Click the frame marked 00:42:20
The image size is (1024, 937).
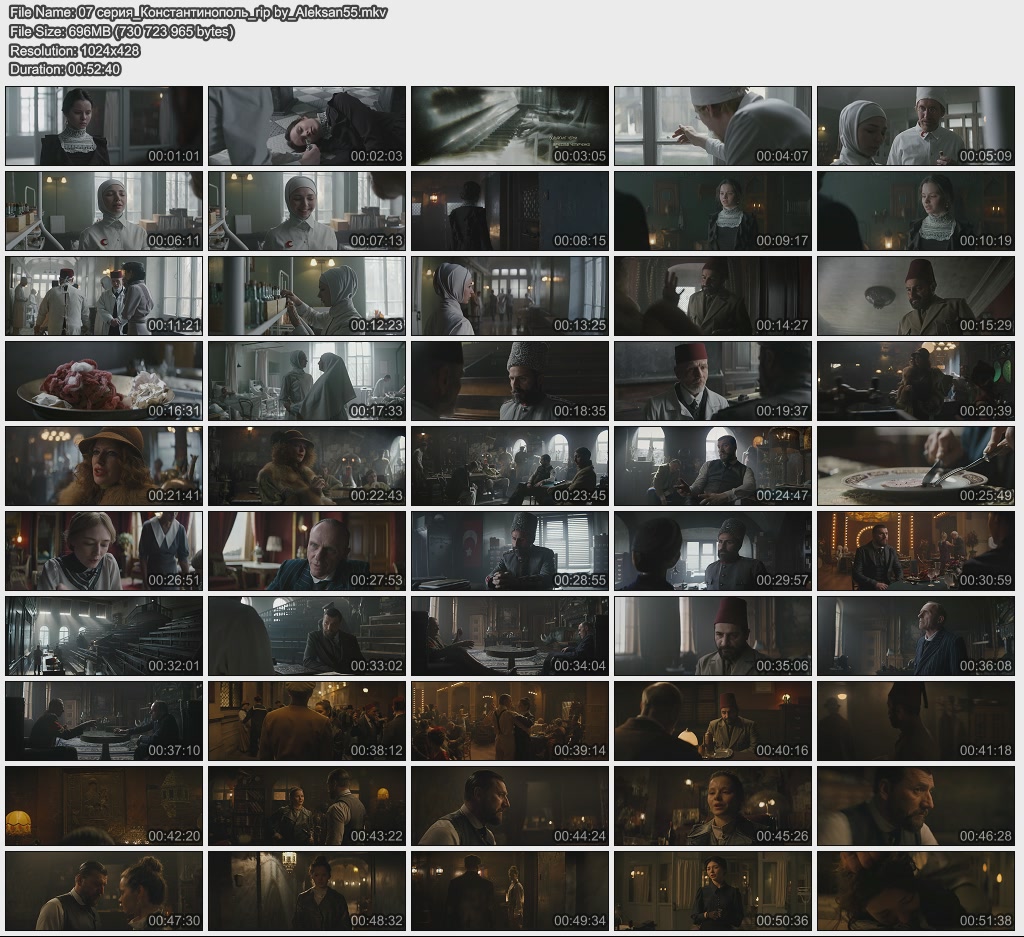(104, 805)
